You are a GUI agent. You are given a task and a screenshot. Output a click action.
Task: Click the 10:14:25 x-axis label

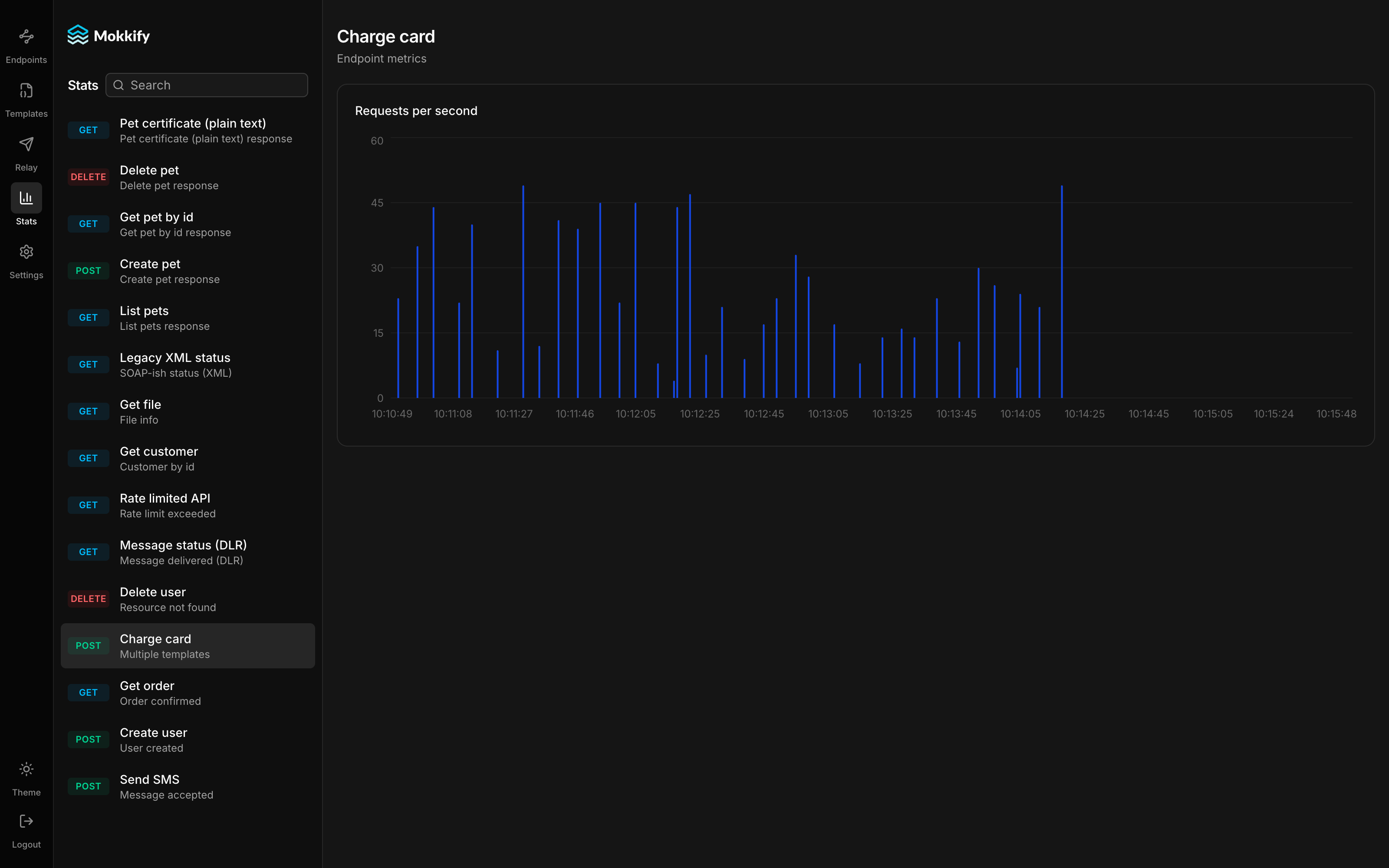pos(1084,414)
